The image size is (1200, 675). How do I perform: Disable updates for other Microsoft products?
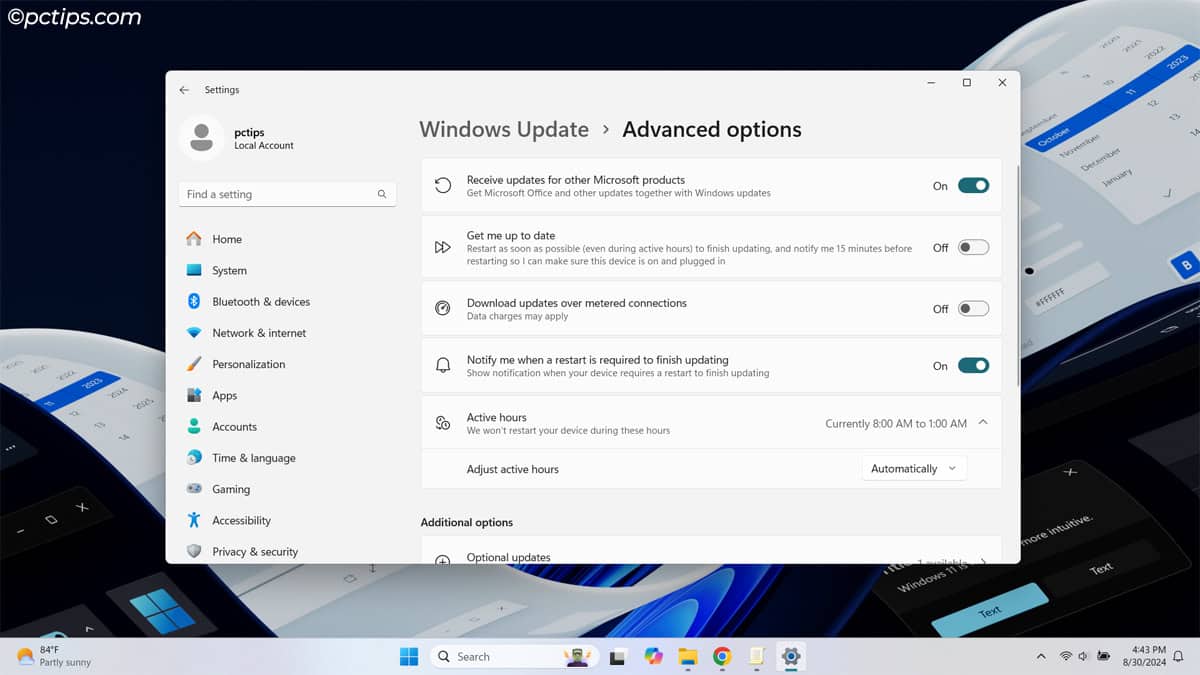tap(972, 185)
